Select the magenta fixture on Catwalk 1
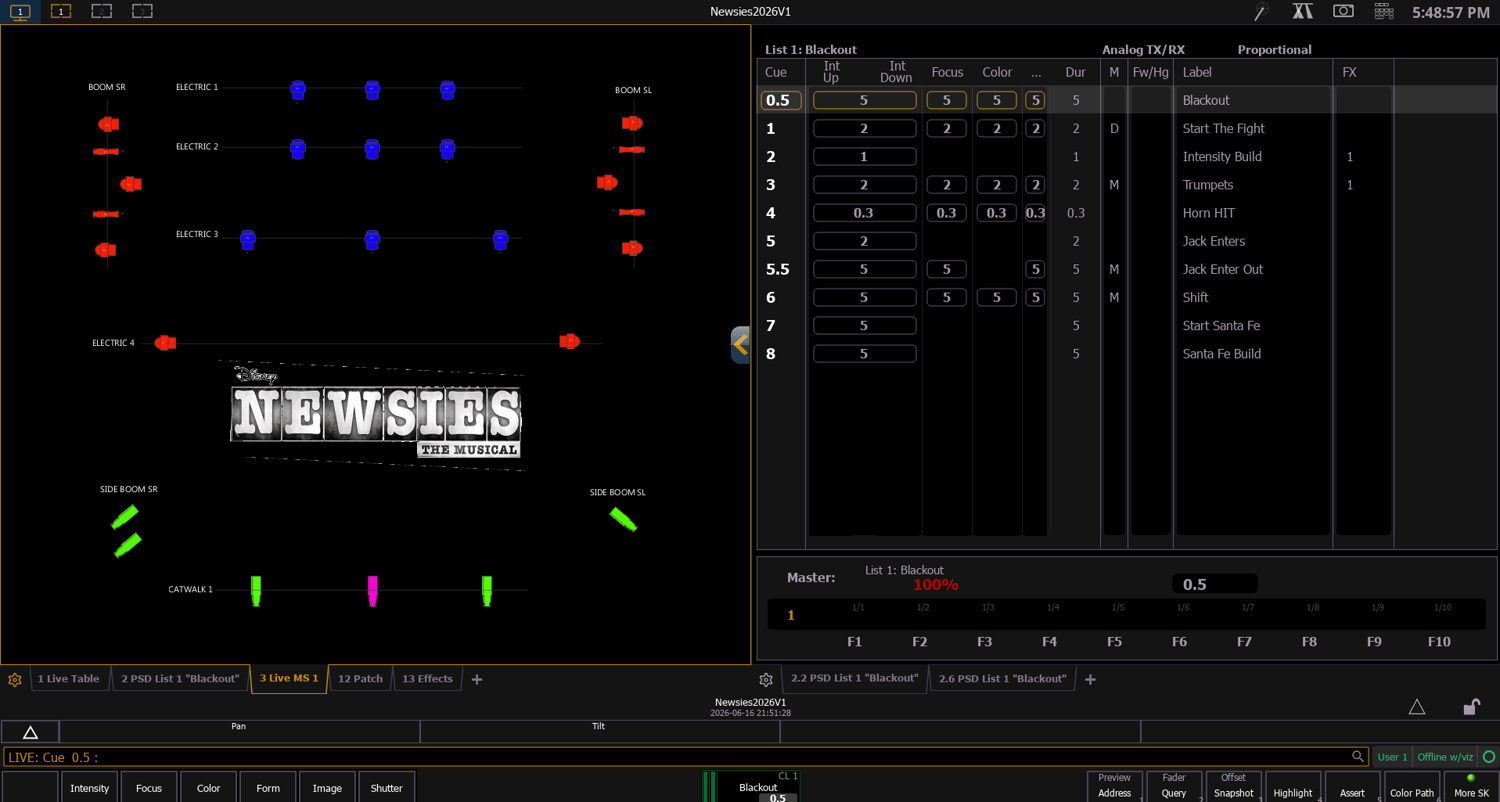Image resolution: width=1500 pixels, height=802 pixels. (x=372, y=590)
